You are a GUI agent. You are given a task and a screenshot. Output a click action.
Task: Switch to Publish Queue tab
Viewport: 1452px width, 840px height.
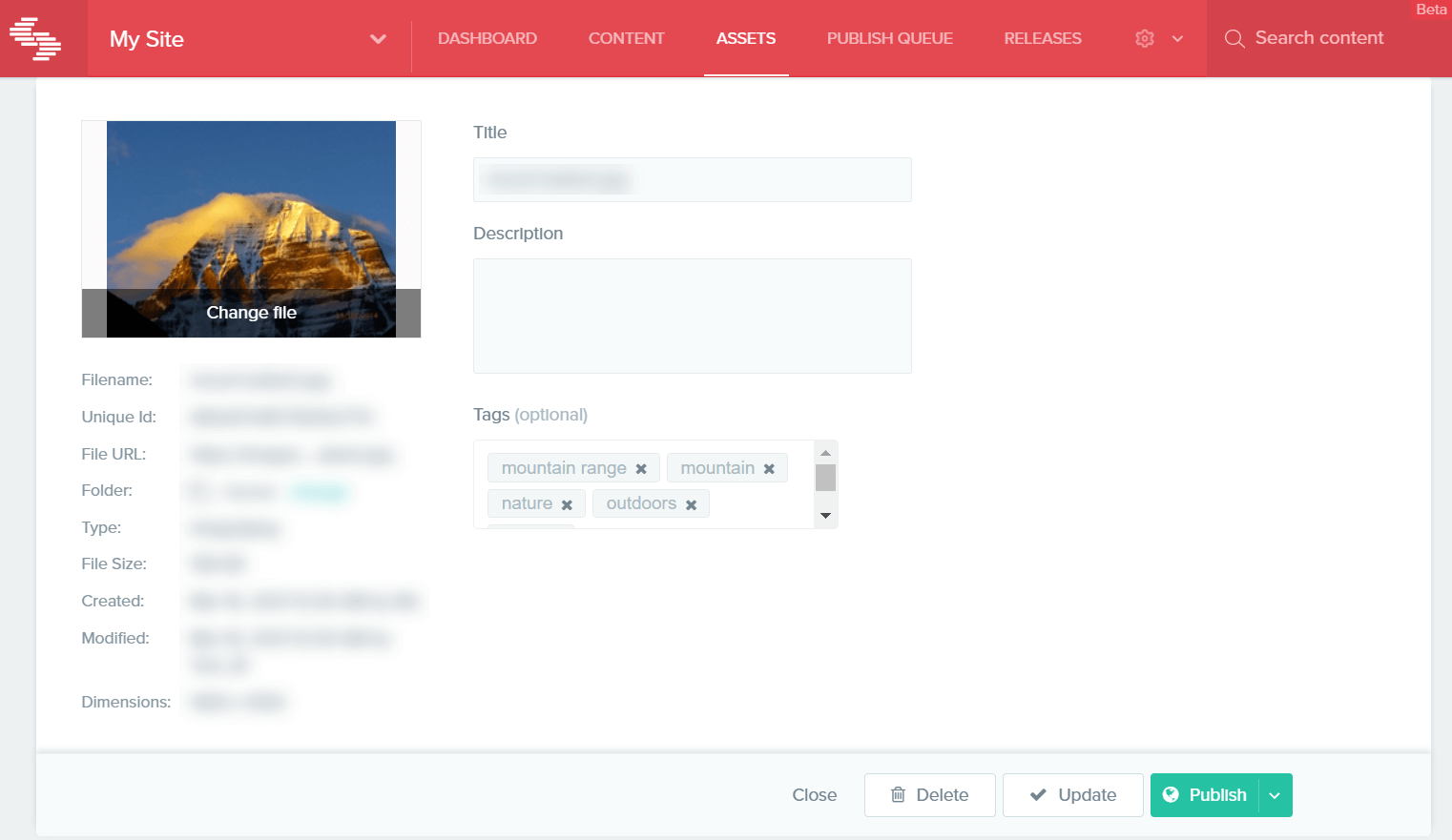889,38
